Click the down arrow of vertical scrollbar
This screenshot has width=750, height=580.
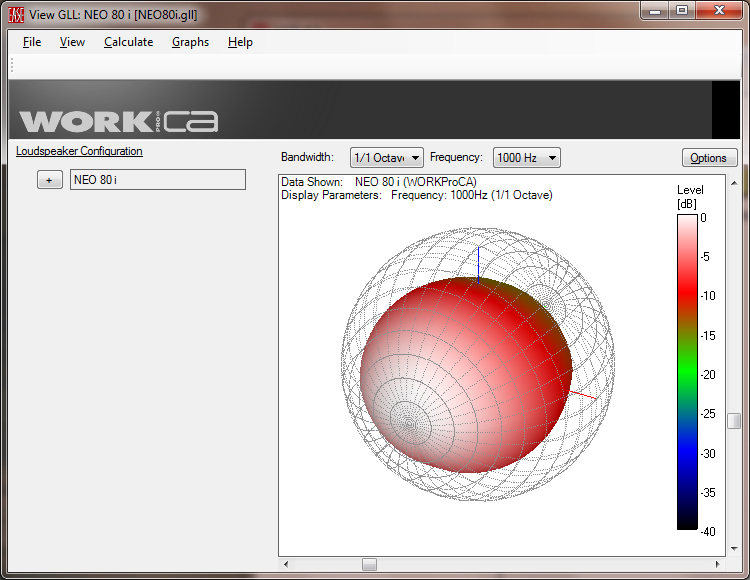[x=734, y=549]
